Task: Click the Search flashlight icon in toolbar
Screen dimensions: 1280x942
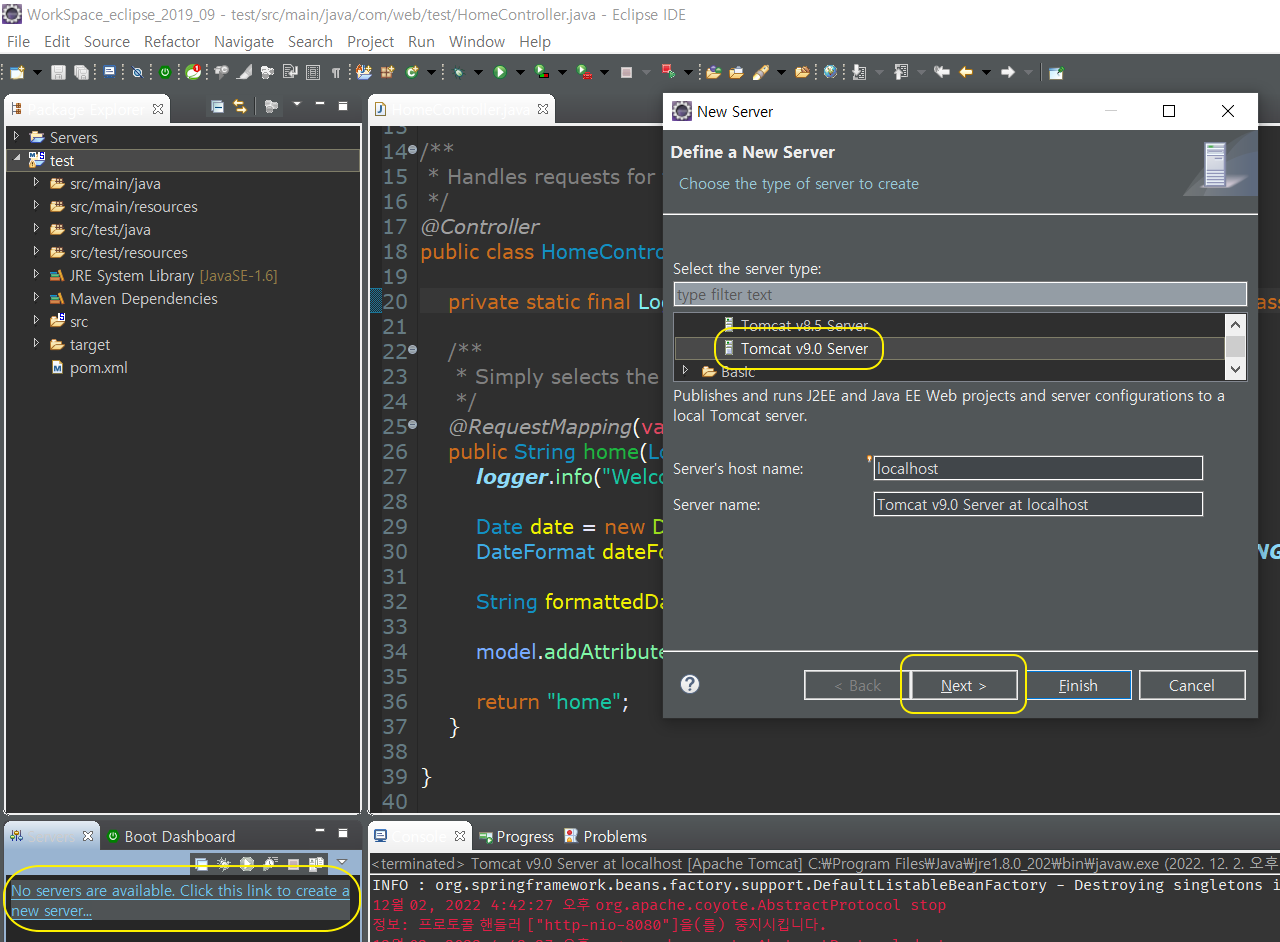Action: pos(760,72)
